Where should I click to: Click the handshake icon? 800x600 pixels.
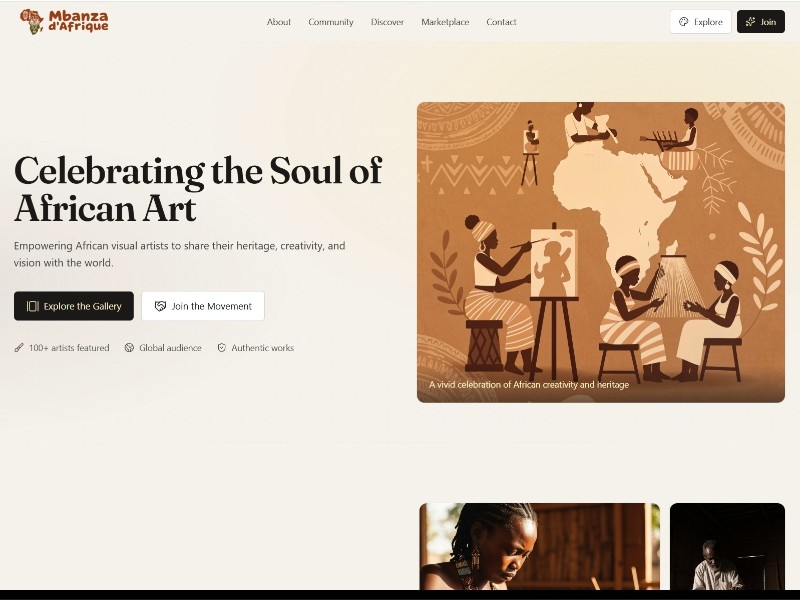pos(160,306)
